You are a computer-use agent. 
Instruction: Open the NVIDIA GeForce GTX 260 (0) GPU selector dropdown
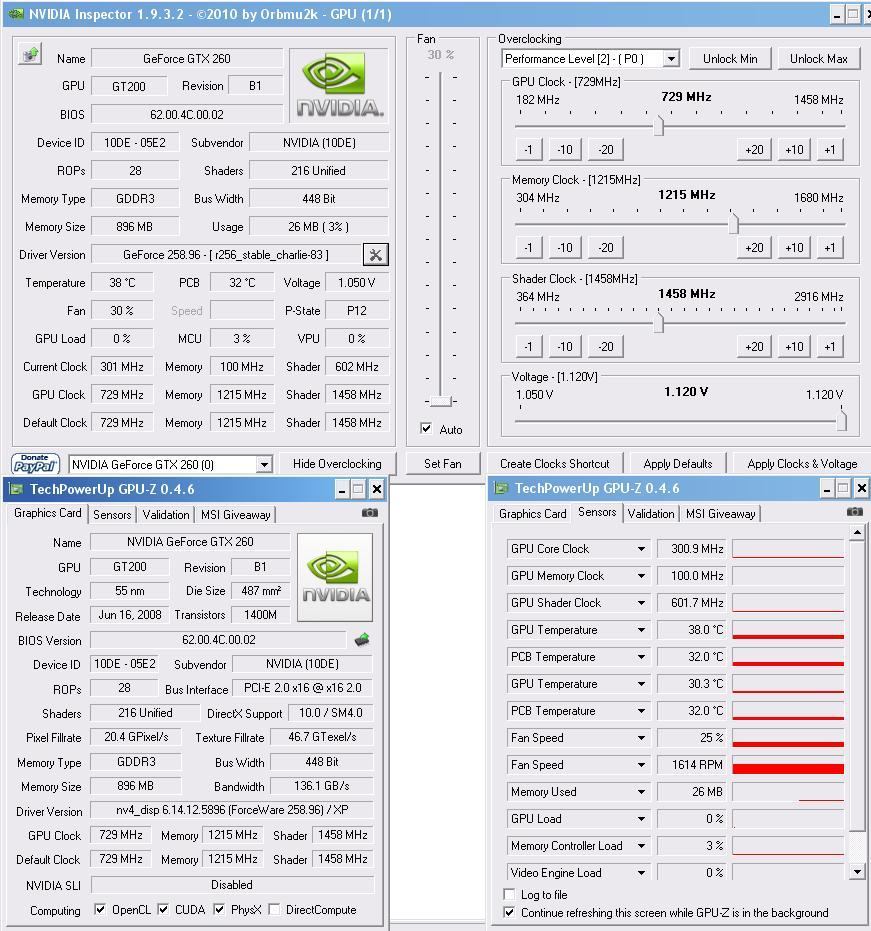coord(264,464)
